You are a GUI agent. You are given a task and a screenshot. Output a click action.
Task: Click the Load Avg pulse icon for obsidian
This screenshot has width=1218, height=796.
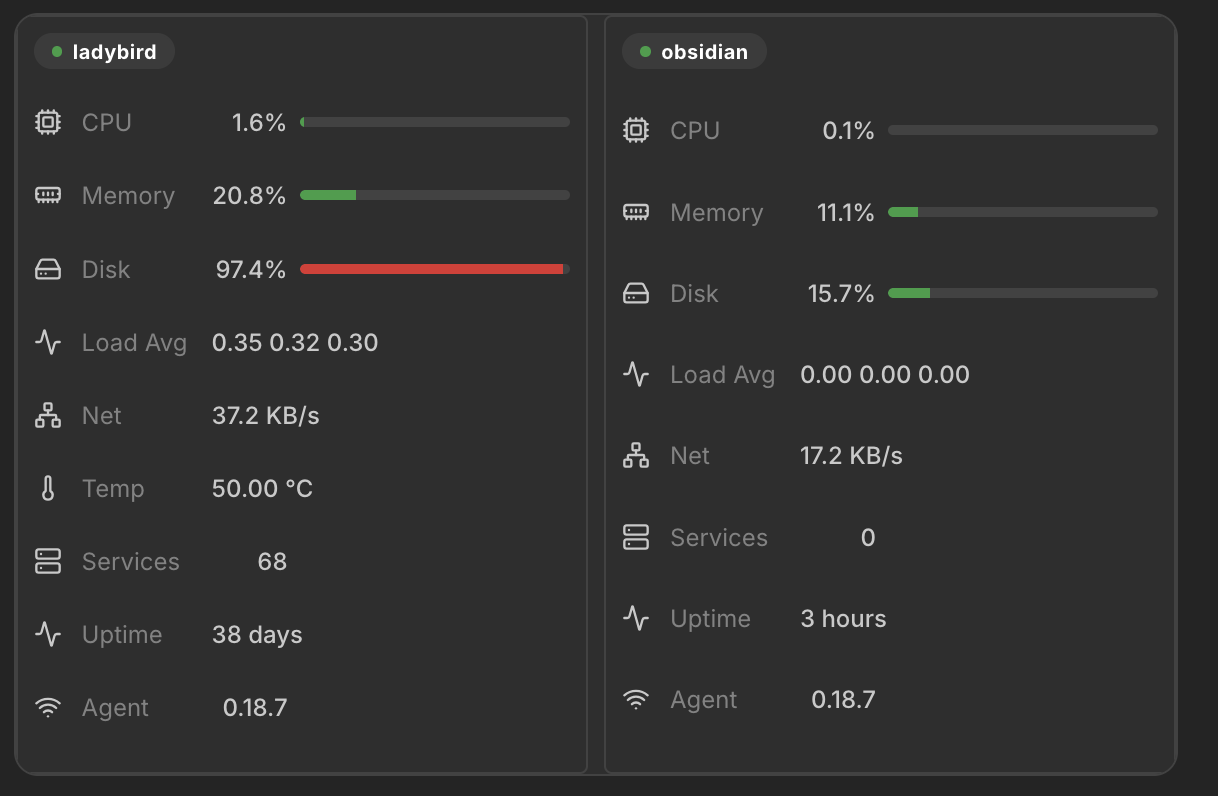click(x=636, y=374)
